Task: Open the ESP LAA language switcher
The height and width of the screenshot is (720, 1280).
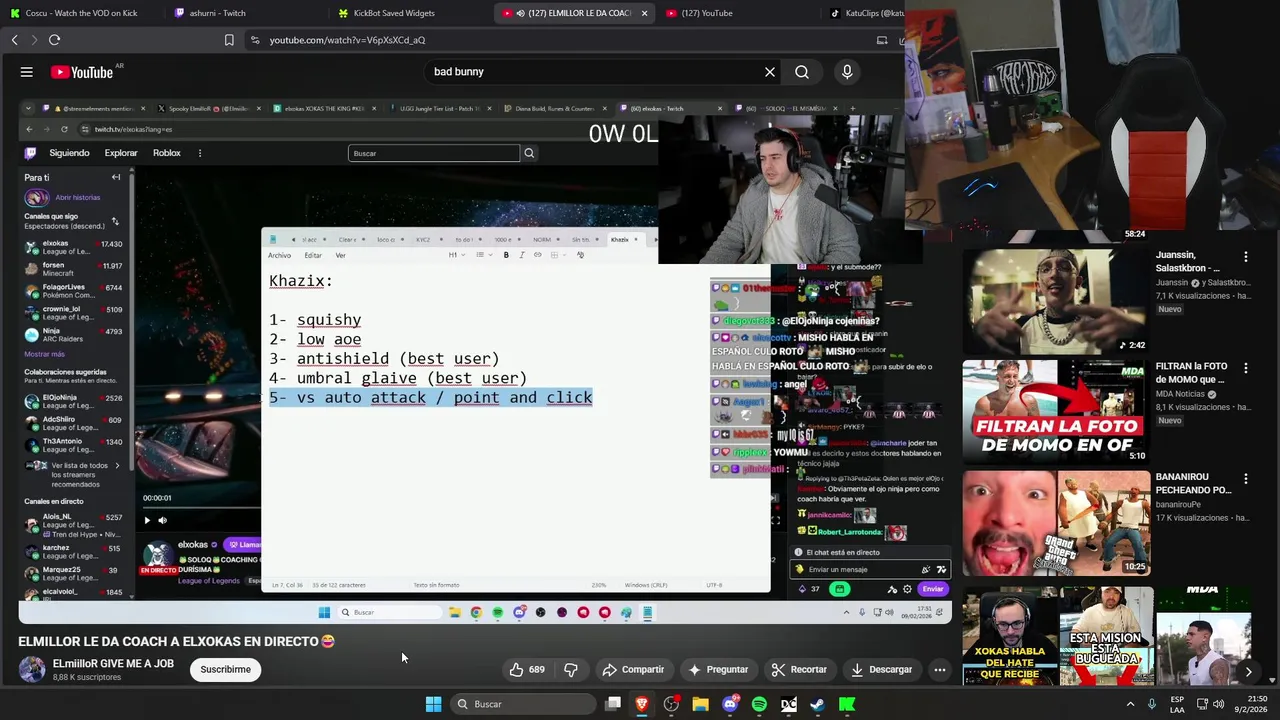Action: point(1178,704)
